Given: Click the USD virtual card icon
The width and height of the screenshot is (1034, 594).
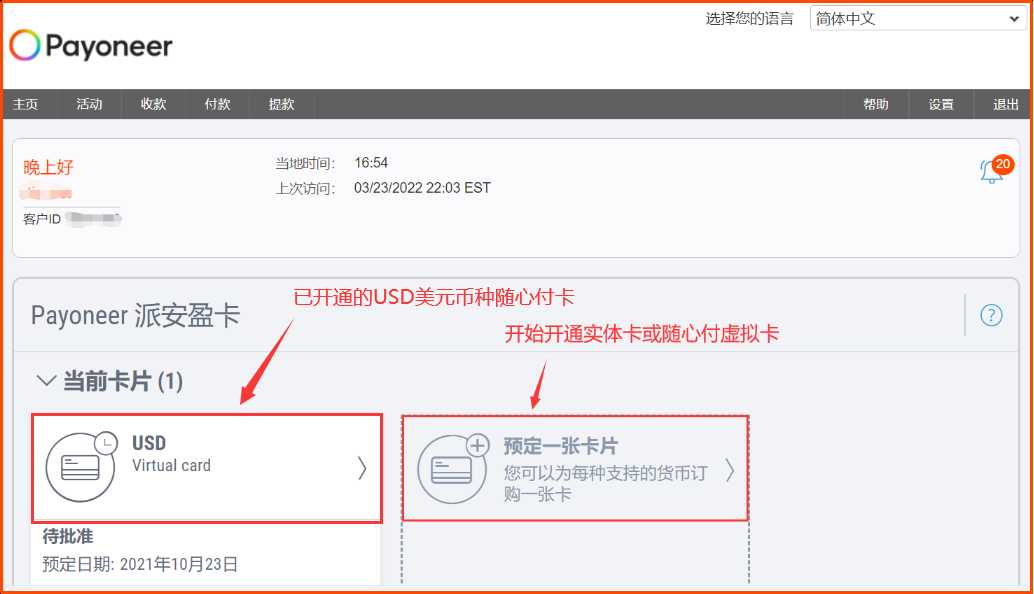Looking at the screenshot, I should pos(81,468).
